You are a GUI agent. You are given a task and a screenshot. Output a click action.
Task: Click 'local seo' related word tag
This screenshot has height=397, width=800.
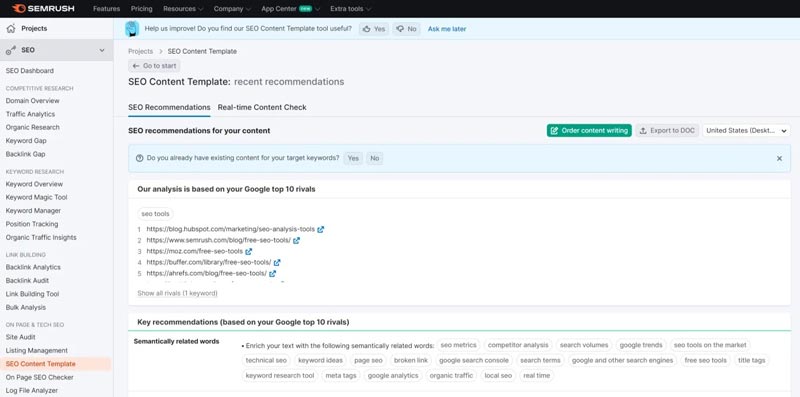(498, 376)
